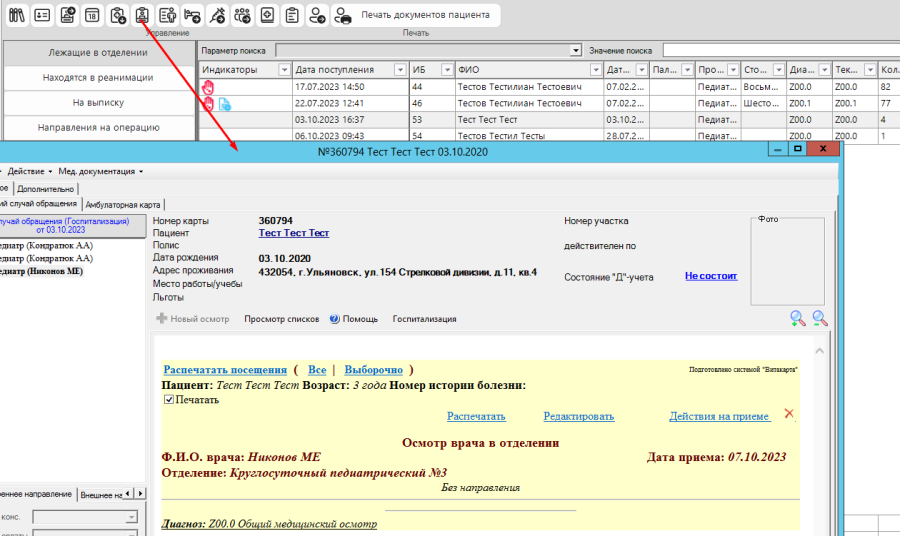Zoom out with the red minus magnifier
The image size is (900, 536).
pos(820,319)
